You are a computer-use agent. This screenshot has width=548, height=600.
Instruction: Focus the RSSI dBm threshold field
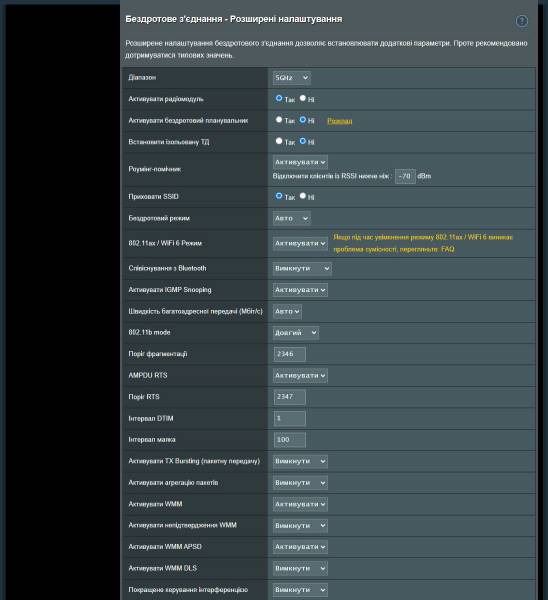405,176
